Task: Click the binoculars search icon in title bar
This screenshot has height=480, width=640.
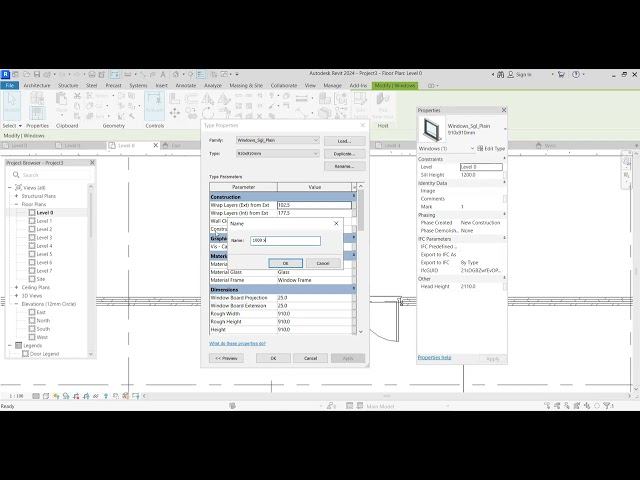Action: click(x=500, y=74)
